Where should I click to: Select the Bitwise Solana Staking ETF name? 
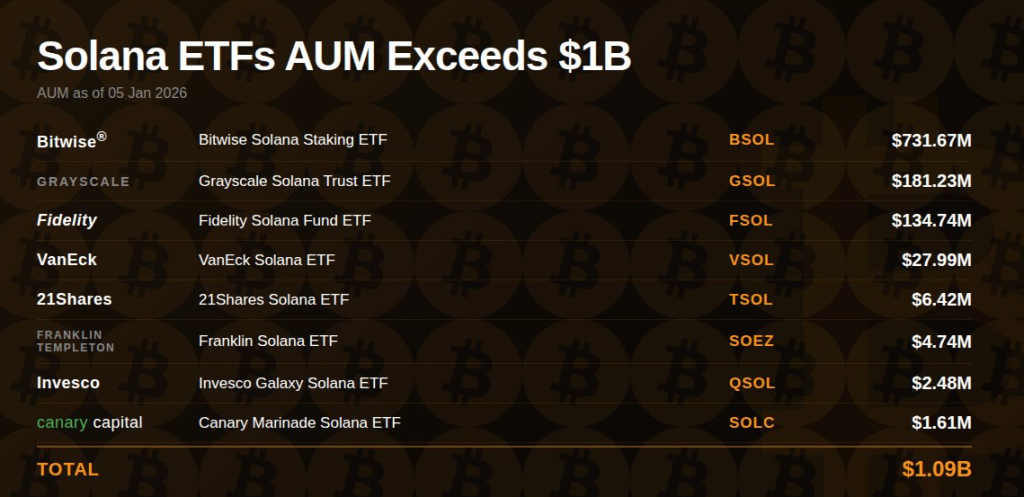pos(293,140)
